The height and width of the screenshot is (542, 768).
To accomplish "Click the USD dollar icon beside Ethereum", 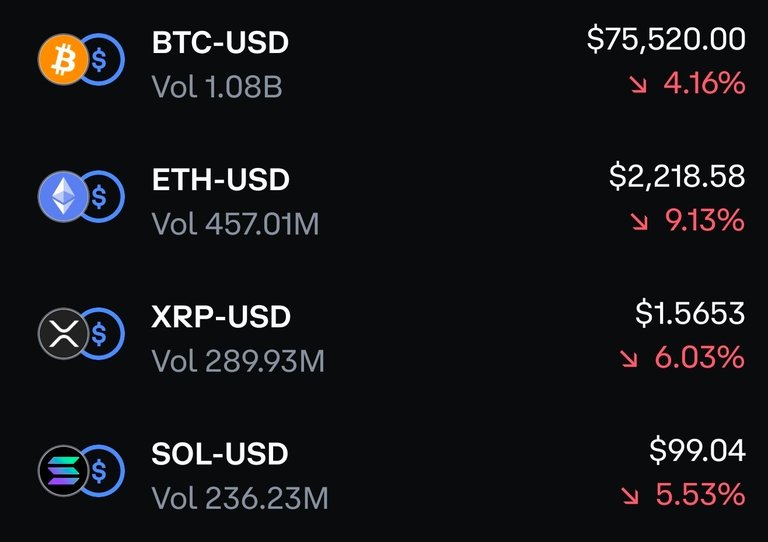I will point(102,197).
